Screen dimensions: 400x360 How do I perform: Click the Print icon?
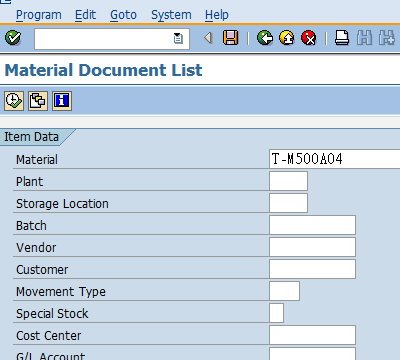click(342, 38)
